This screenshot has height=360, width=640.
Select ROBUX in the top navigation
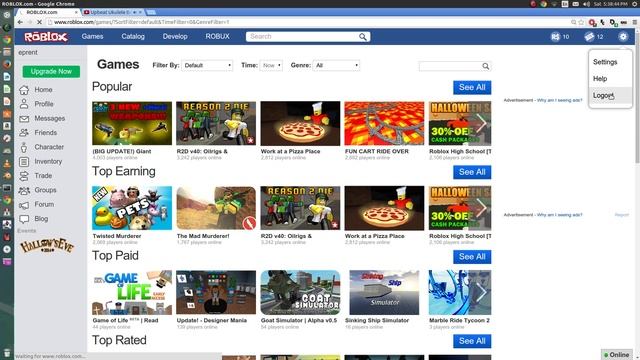click(x=217, y=36)
